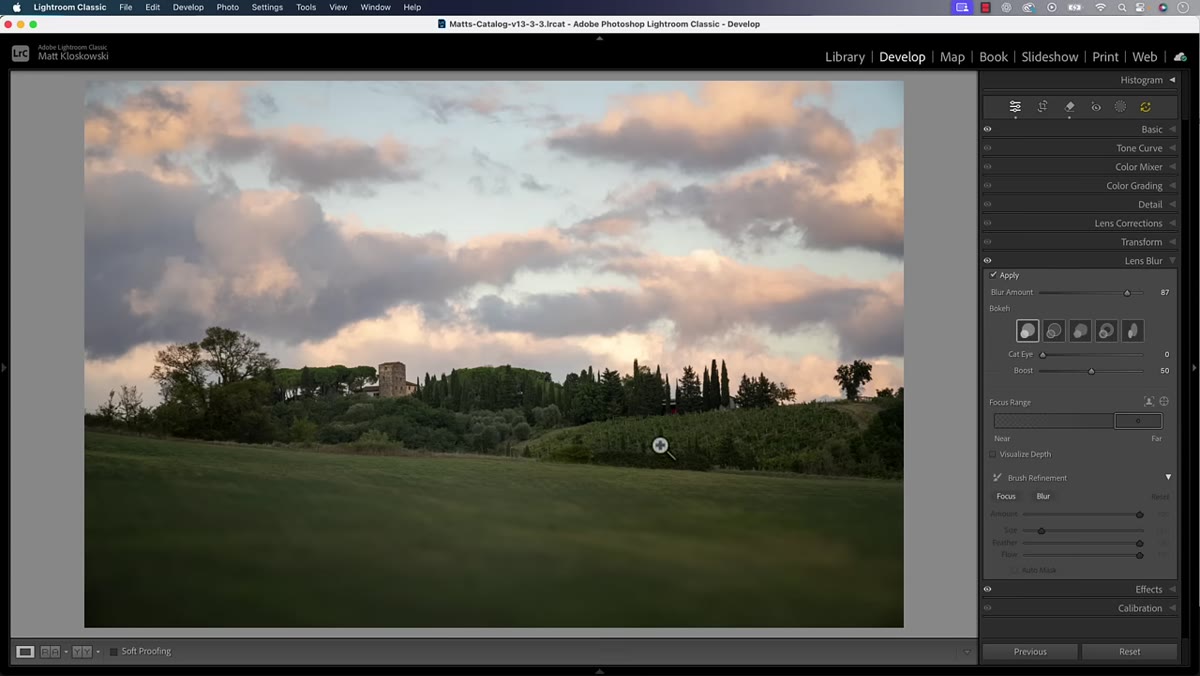Screen dimensions: 1200x676
Task: Click the yellow sync settings icon
Action: [x=1146, y=107]
